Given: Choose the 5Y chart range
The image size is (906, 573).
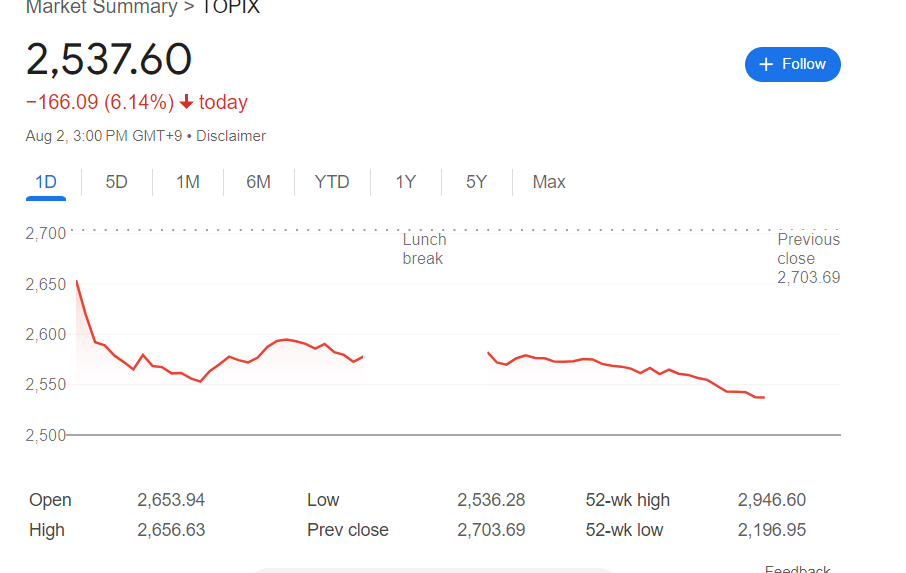Looking at the screenshot, I should (x=476, y=182).
